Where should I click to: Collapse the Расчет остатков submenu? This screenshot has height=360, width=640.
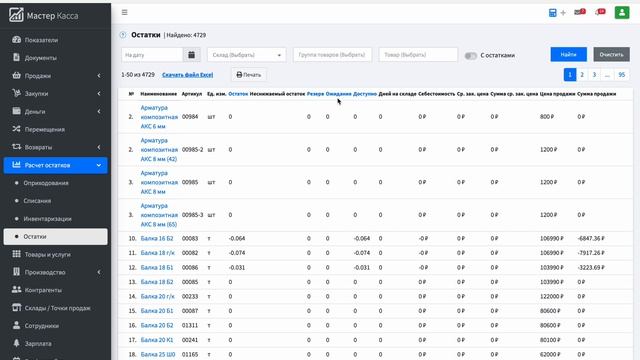pos(56,165)
